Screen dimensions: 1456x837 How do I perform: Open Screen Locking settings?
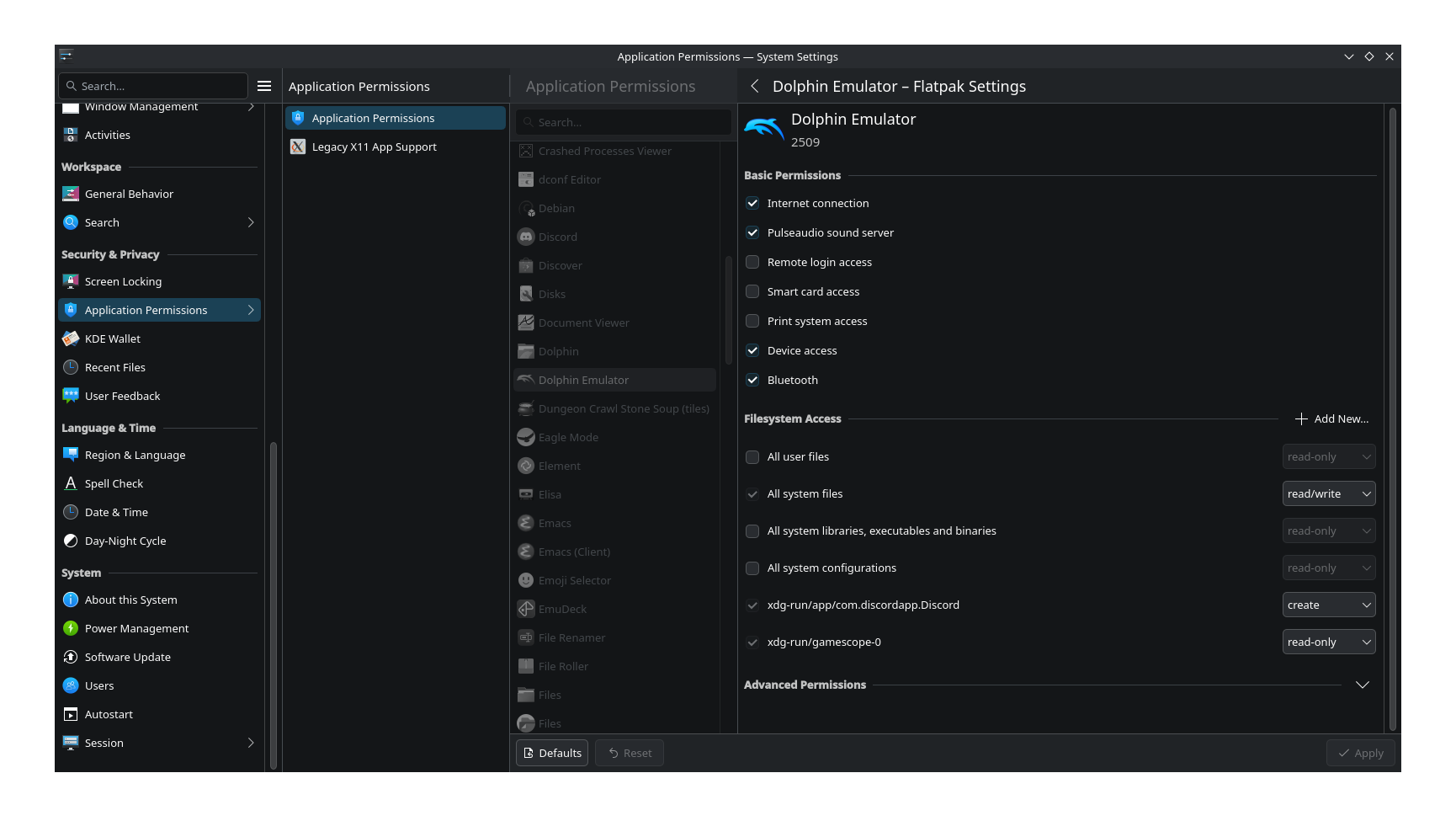123,281
